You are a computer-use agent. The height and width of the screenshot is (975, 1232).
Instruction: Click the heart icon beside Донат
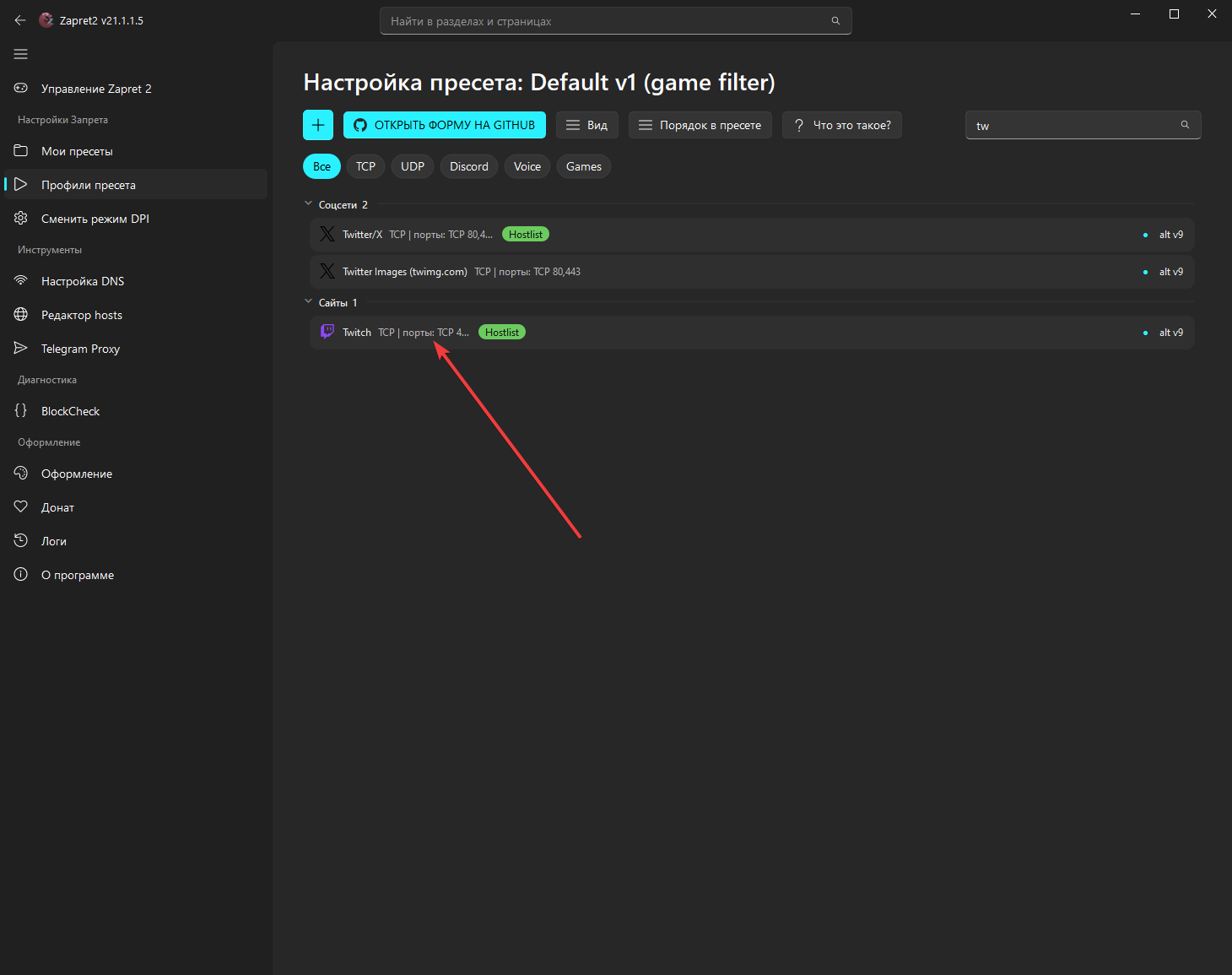click(x=21, y=506)
